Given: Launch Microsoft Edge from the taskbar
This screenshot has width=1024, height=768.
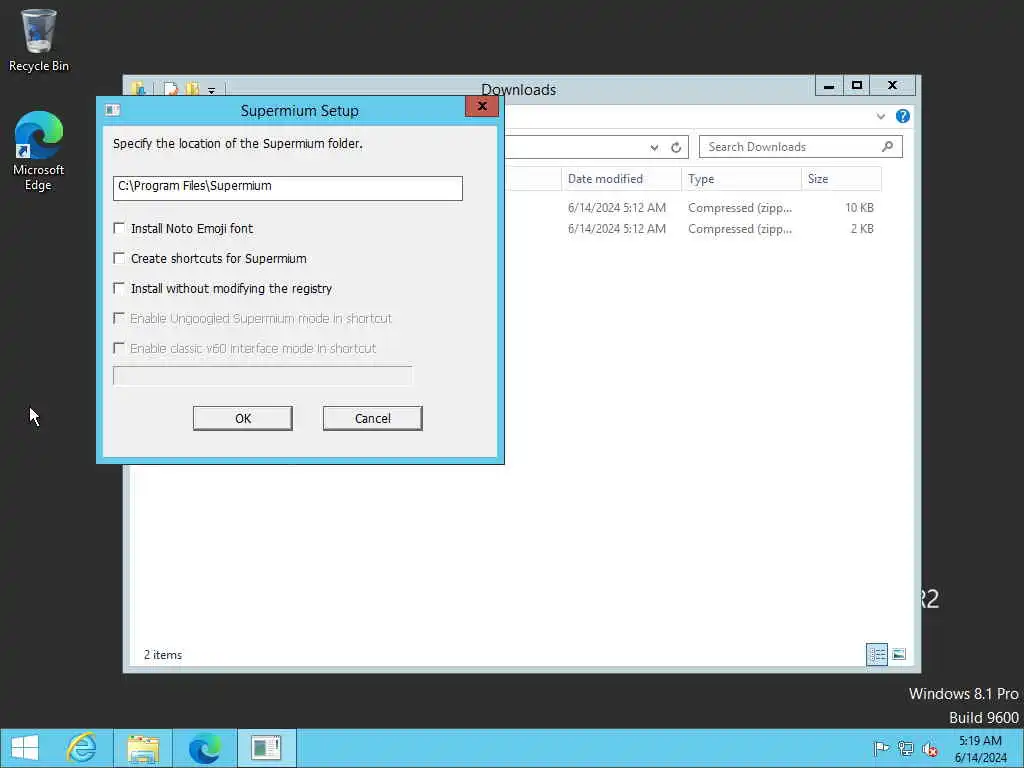Looking at the screenshot, I should (204, 748).
